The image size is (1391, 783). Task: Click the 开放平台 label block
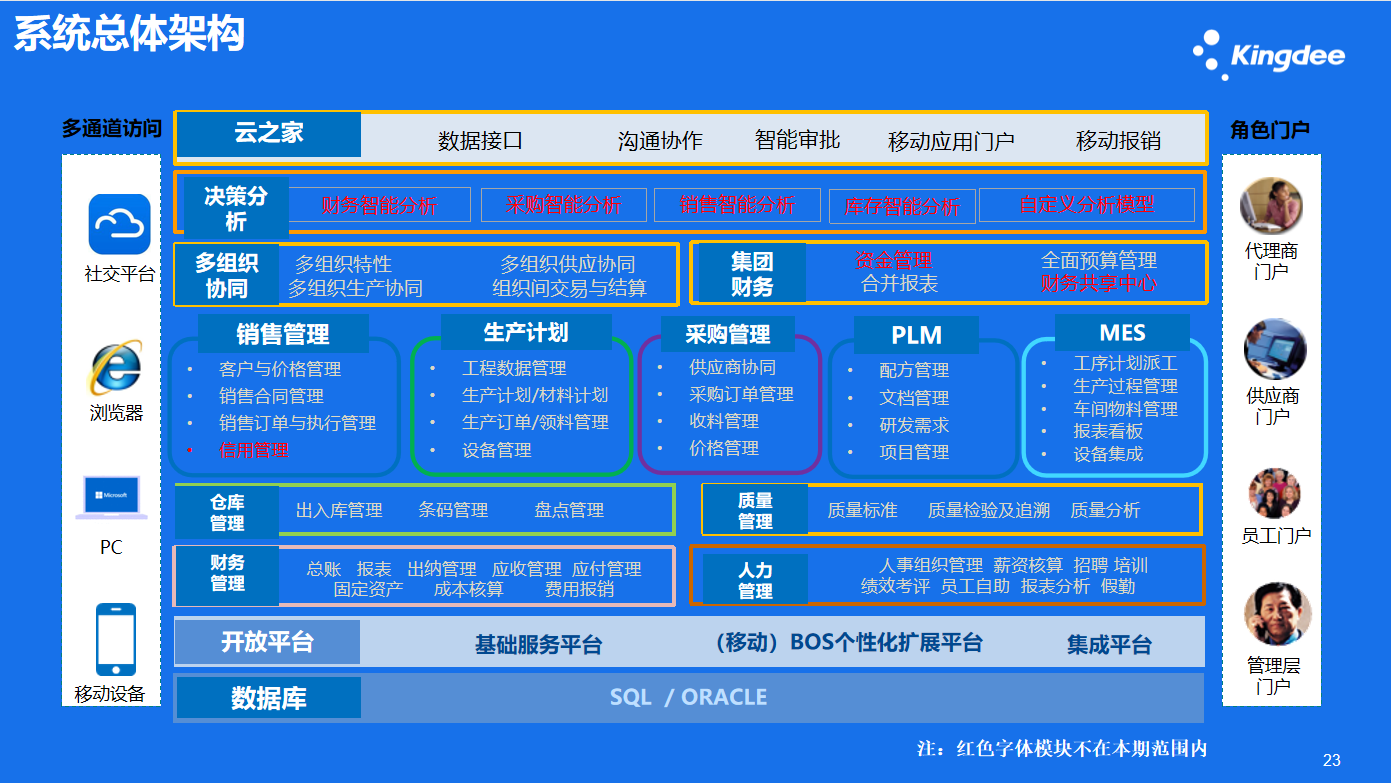(267, 642)
